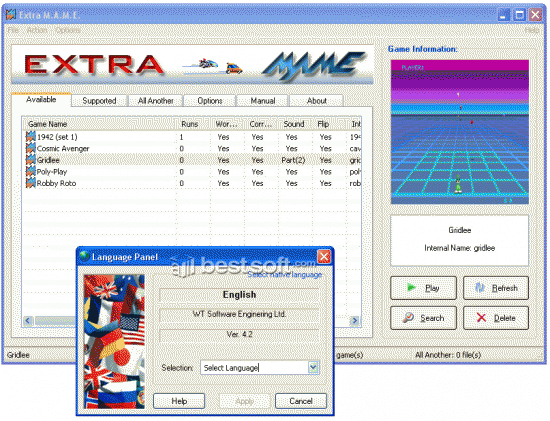Viewport: 550px width, 421px height.
Task: Select the Cosmic Avenger game icon
Action: click(x=31, y=148)
